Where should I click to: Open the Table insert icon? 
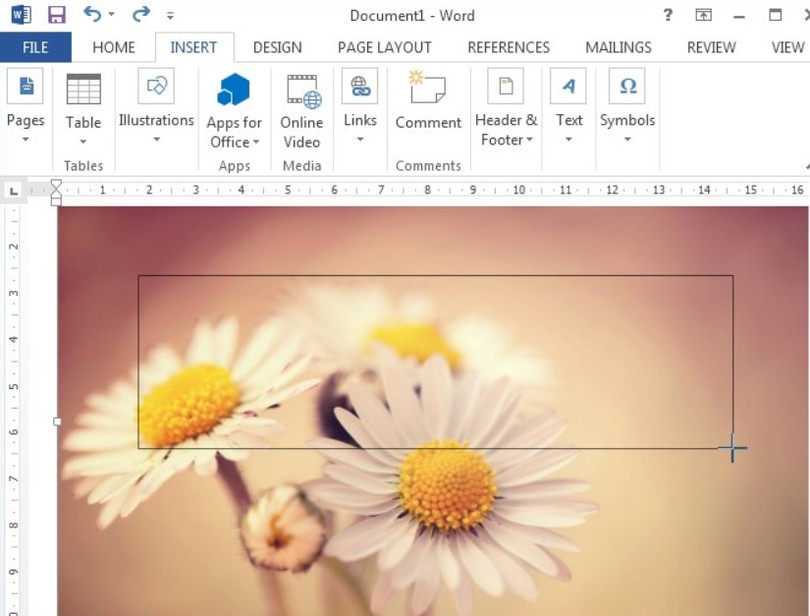pos(83,89)
